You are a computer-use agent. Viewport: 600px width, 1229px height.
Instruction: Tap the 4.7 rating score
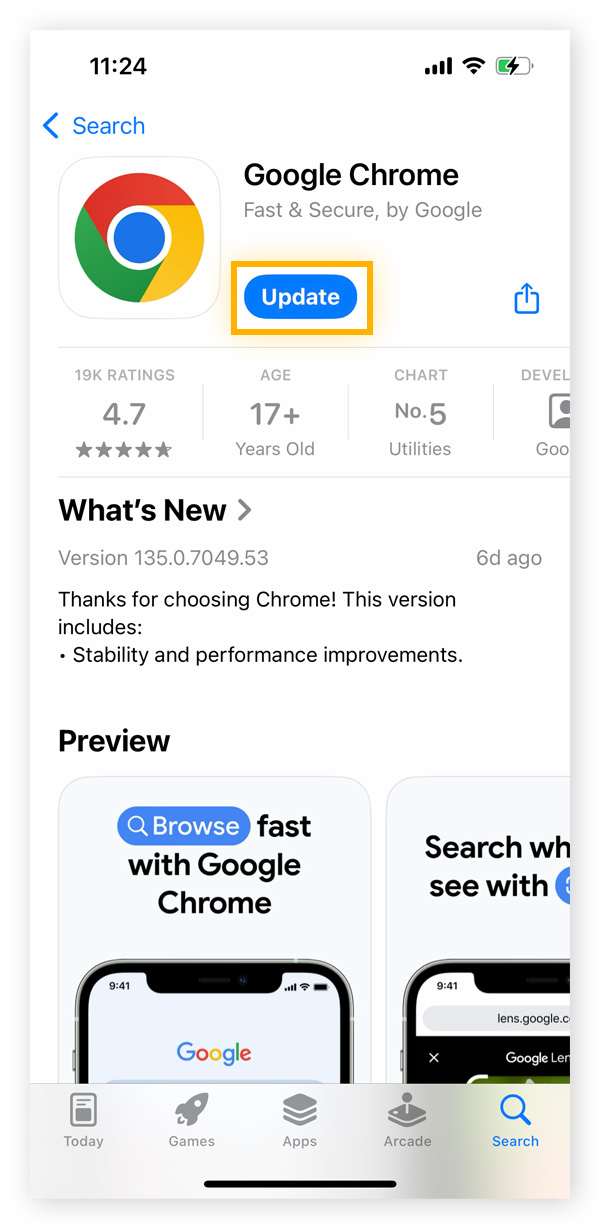[x=124, y=412]
